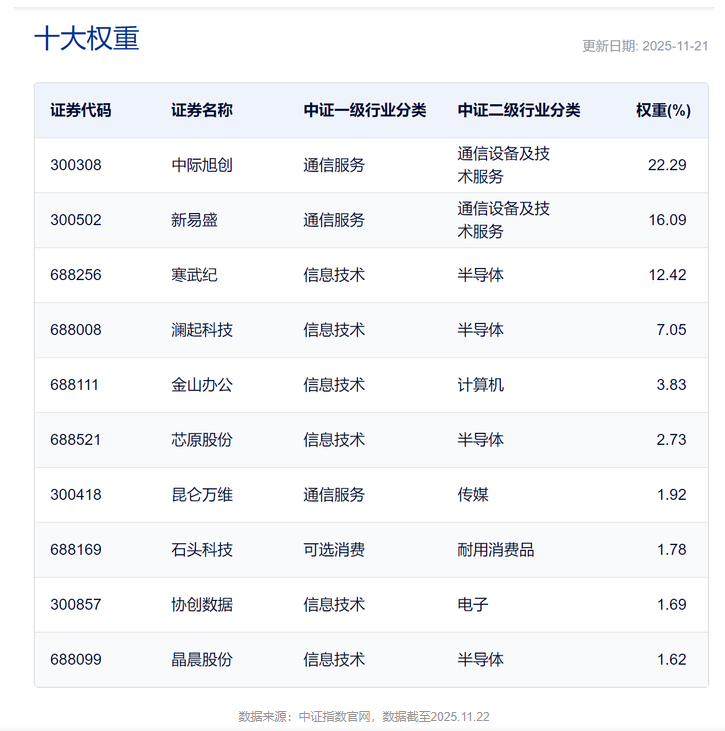Select security name 寒武纪

[194, 275]
